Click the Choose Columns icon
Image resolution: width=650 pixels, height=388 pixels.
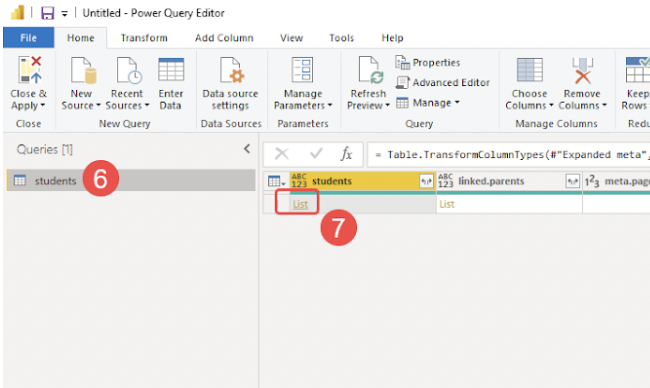coord(529,70)
